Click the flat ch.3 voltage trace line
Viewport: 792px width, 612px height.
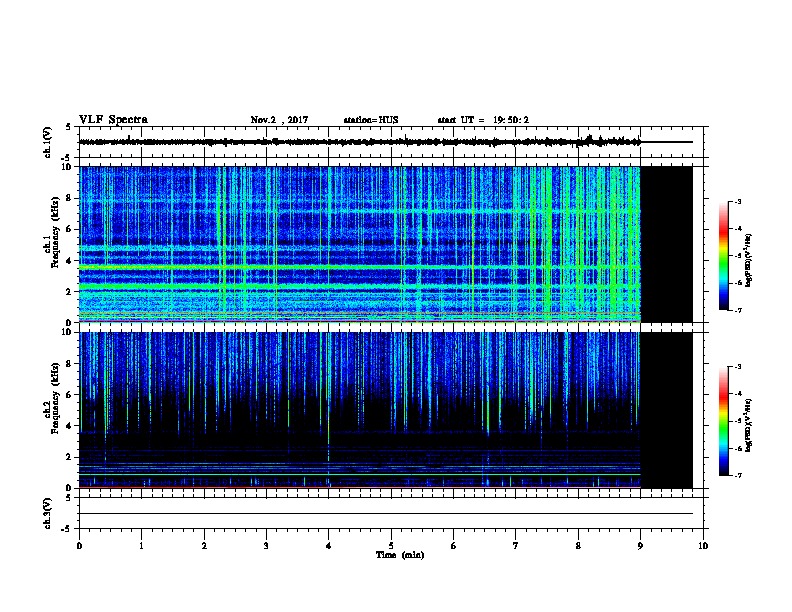tap(386, 514)
